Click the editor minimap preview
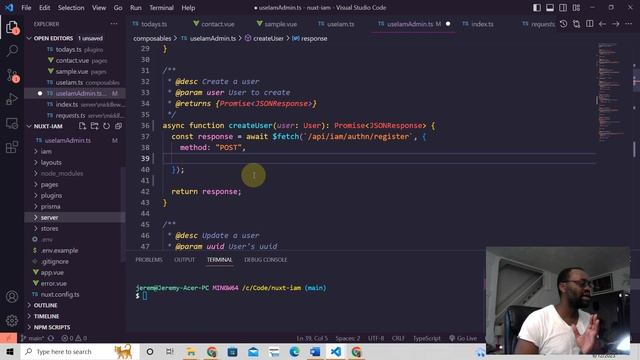 coord(611,92)
